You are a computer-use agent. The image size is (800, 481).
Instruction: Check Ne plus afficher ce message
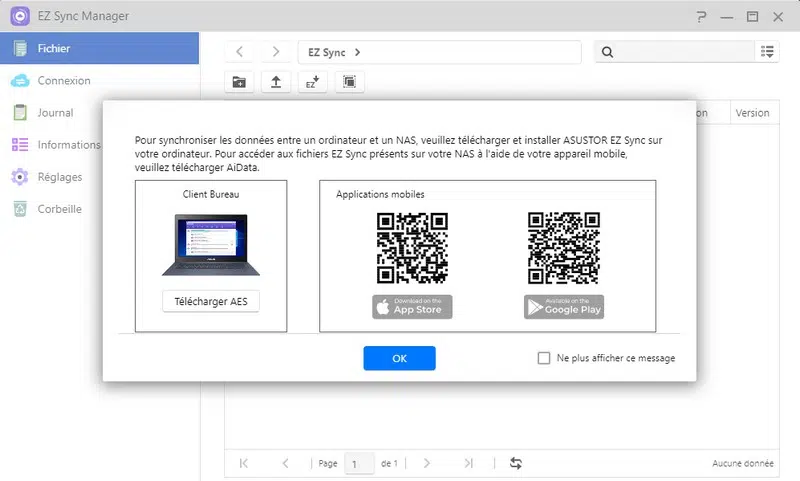544,358
